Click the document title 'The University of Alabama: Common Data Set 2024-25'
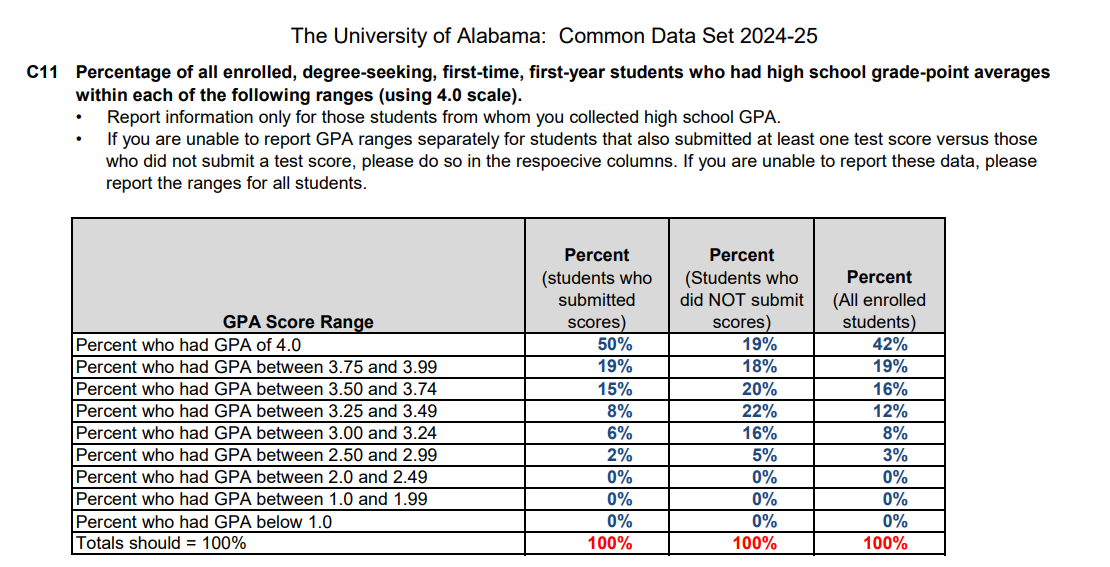 coord(554,36)
